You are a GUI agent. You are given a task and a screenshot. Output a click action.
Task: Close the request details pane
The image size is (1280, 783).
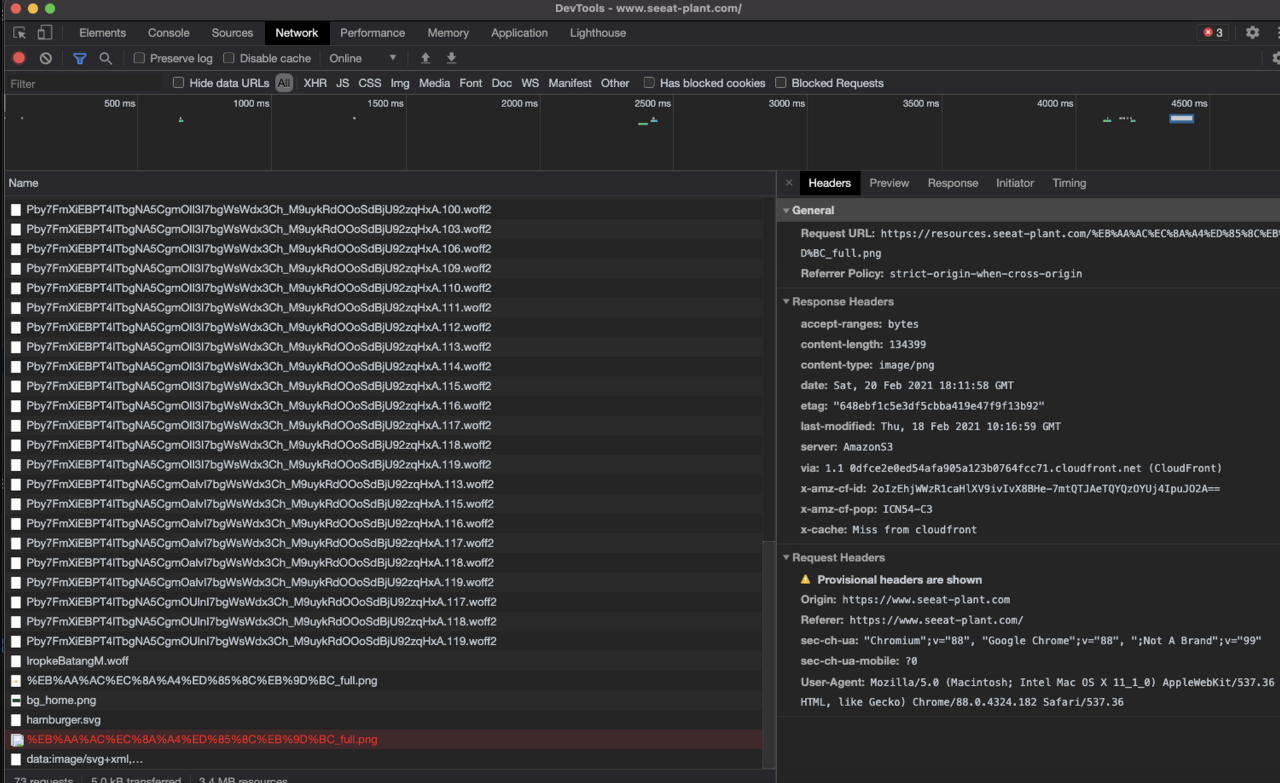click(x=788, y=183)
